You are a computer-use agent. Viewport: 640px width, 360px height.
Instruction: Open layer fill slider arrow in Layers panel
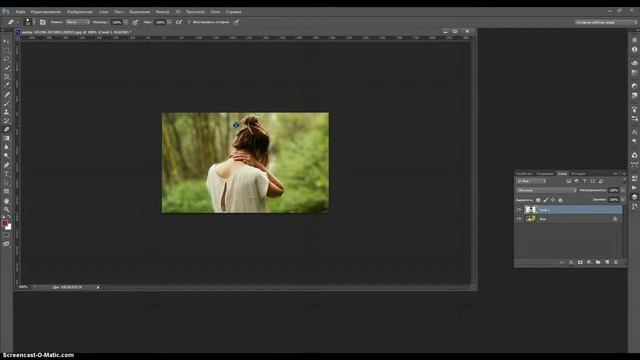point(623,200)
